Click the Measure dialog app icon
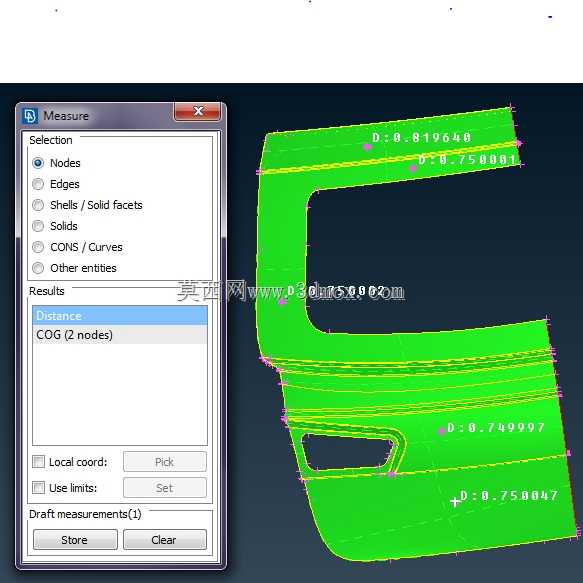This screenshot has height=583, width=583. (x=30, y=116)
